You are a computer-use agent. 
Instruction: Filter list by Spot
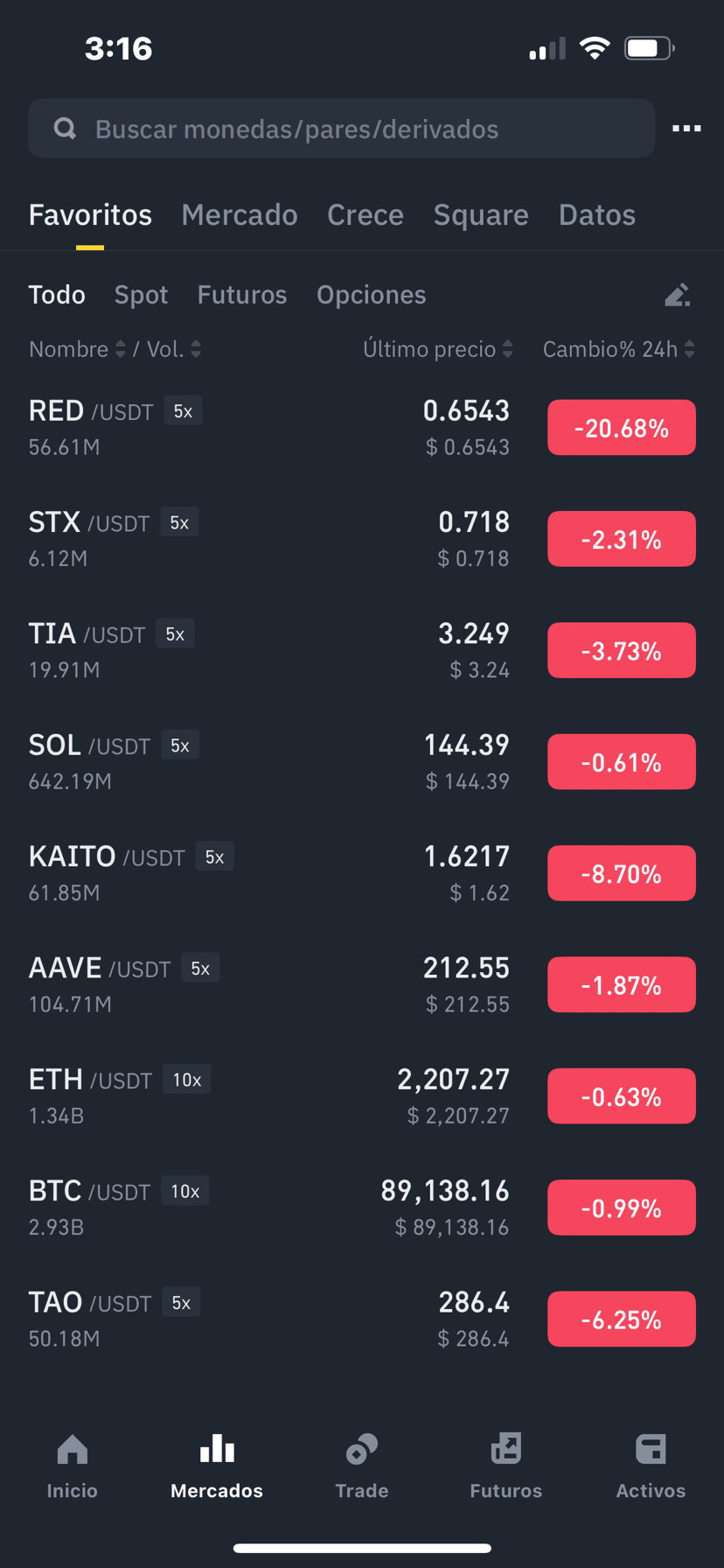tap(141, 295)
